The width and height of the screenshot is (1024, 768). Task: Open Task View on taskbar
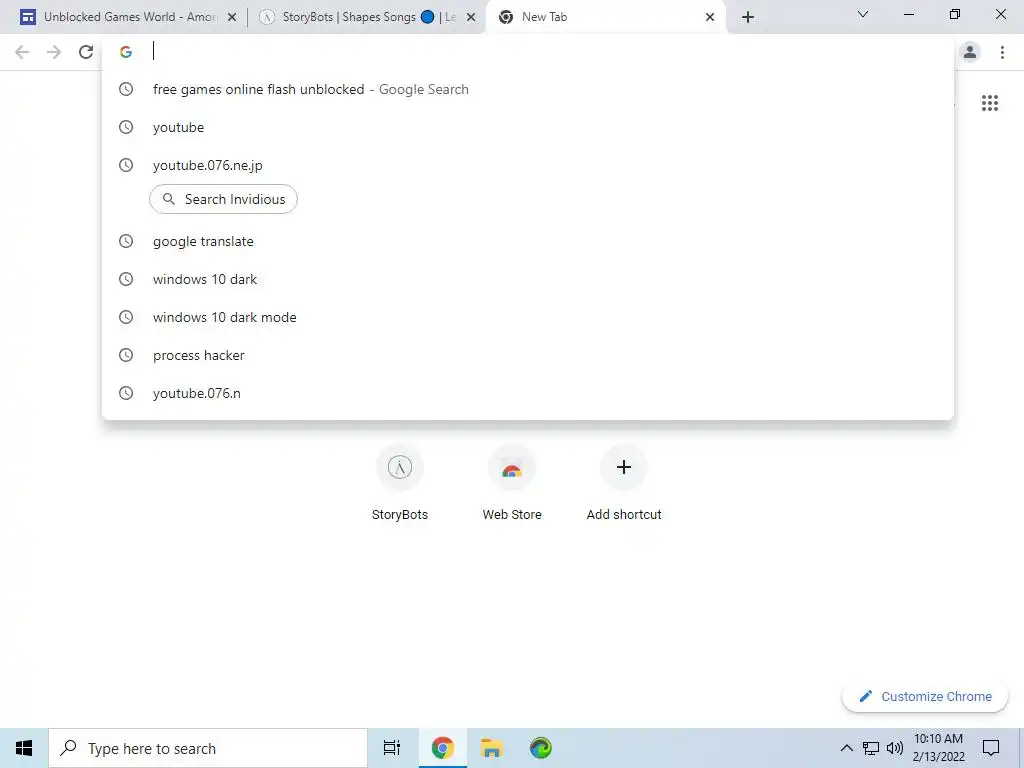point(392,748)
